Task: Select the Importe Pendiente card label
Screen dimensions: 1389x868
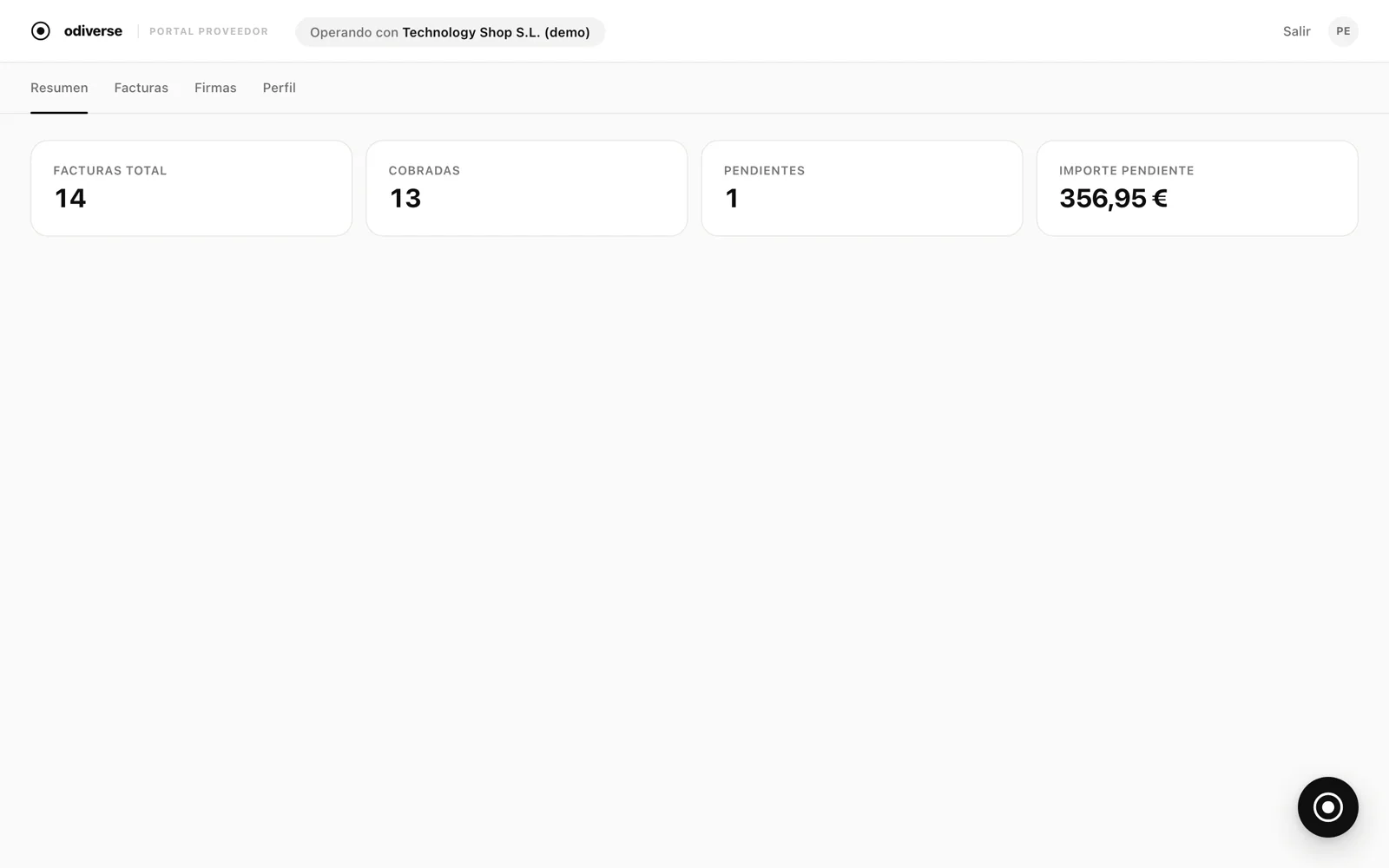Action: pyautogui.click(x=1126, y=171)
